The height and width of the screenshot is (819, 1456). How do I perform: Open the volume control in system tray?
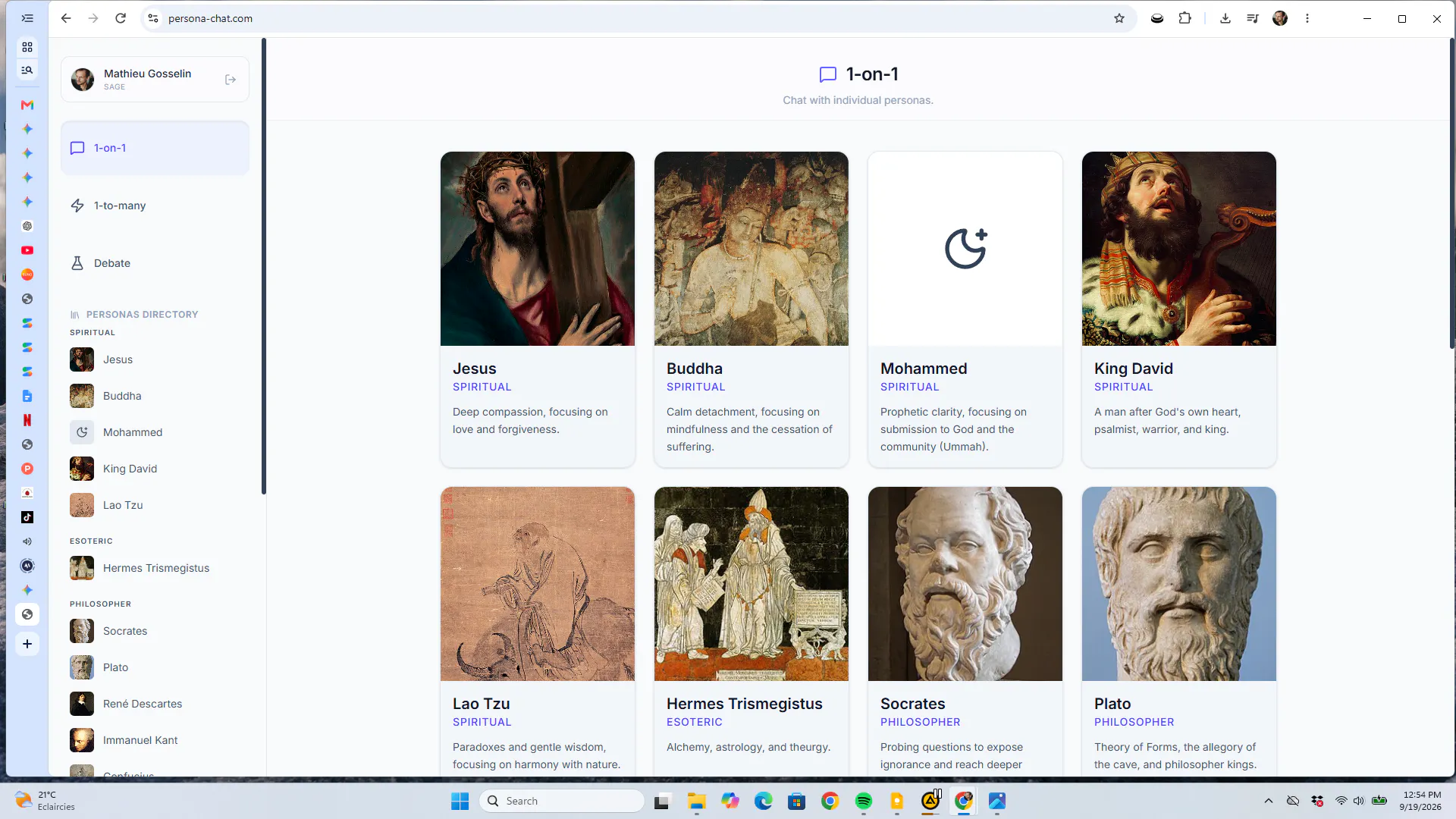click(x=1359, y=801)
